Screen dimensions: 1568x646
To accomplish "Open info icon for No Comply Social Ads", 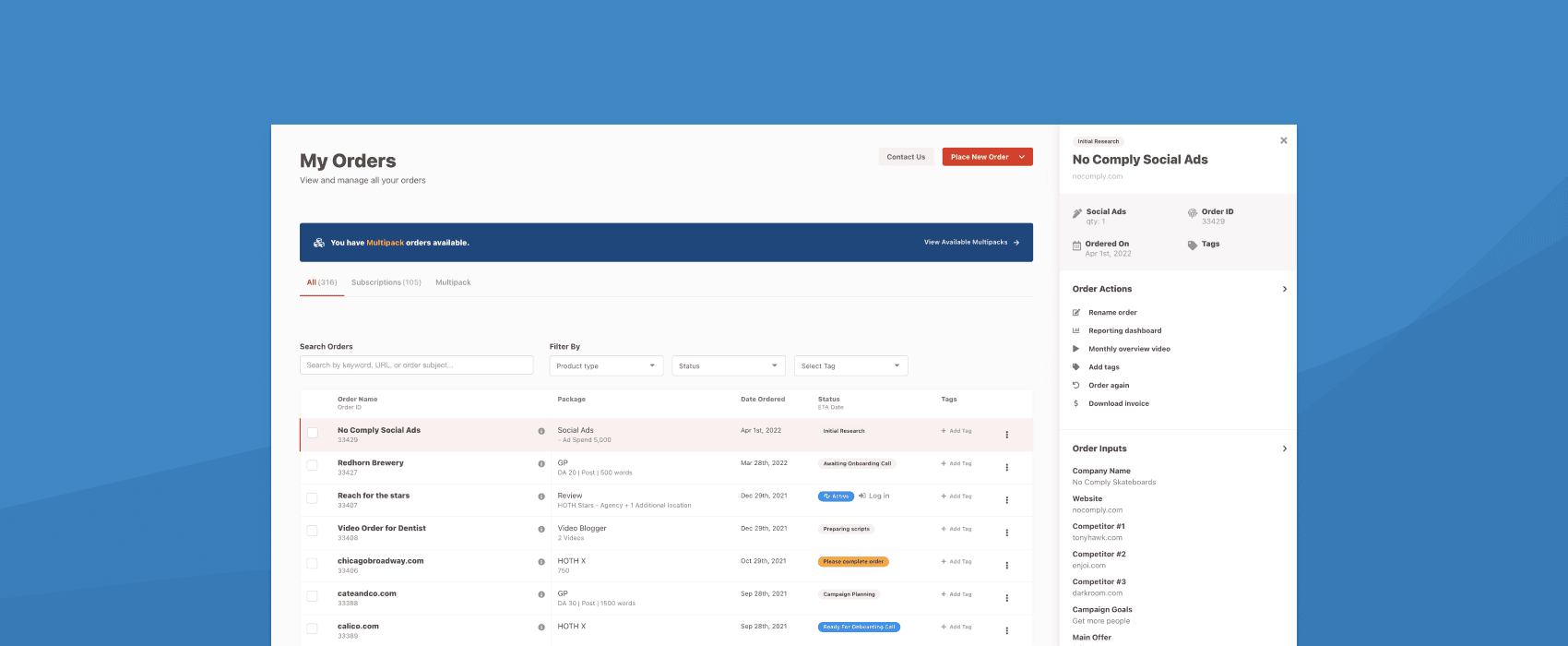I will (541, 431).
